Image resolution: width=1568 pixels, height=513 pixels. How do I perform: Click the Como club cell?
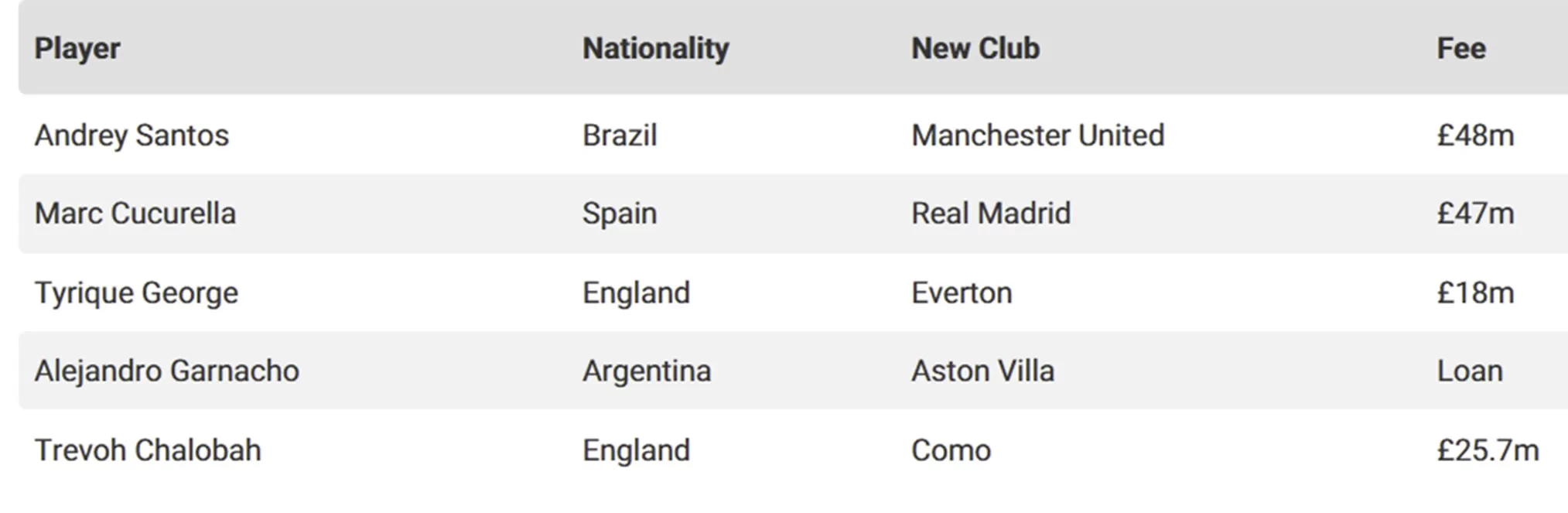tap(951, 450)
